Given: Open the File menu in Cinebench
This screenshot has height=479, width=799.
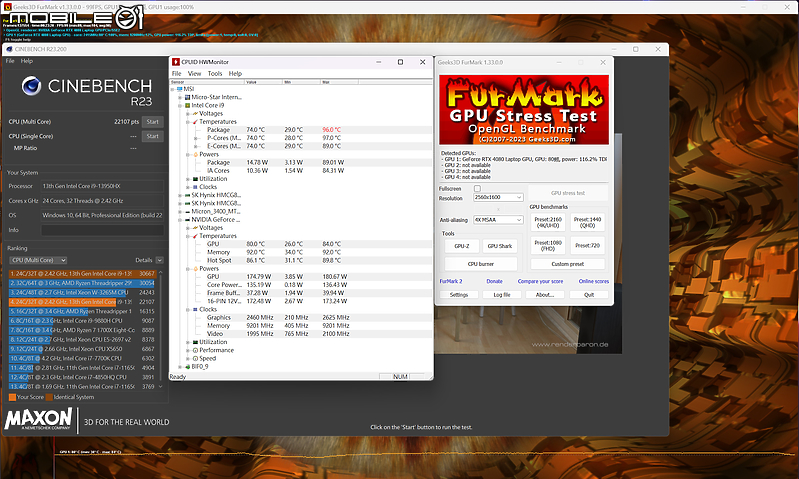Looking at the screenshot, I should point(10,61).
